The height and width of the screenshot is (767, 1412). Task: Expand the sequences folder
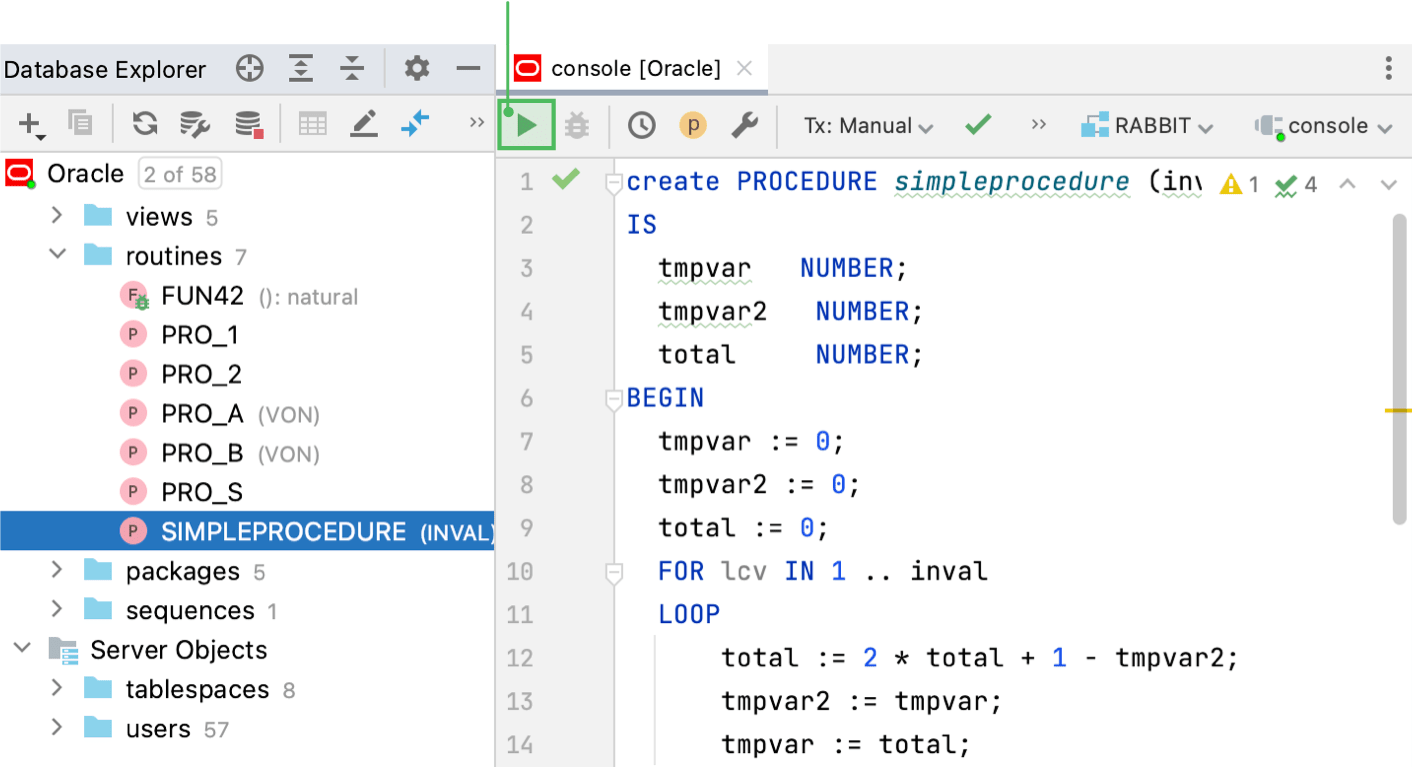57,608
